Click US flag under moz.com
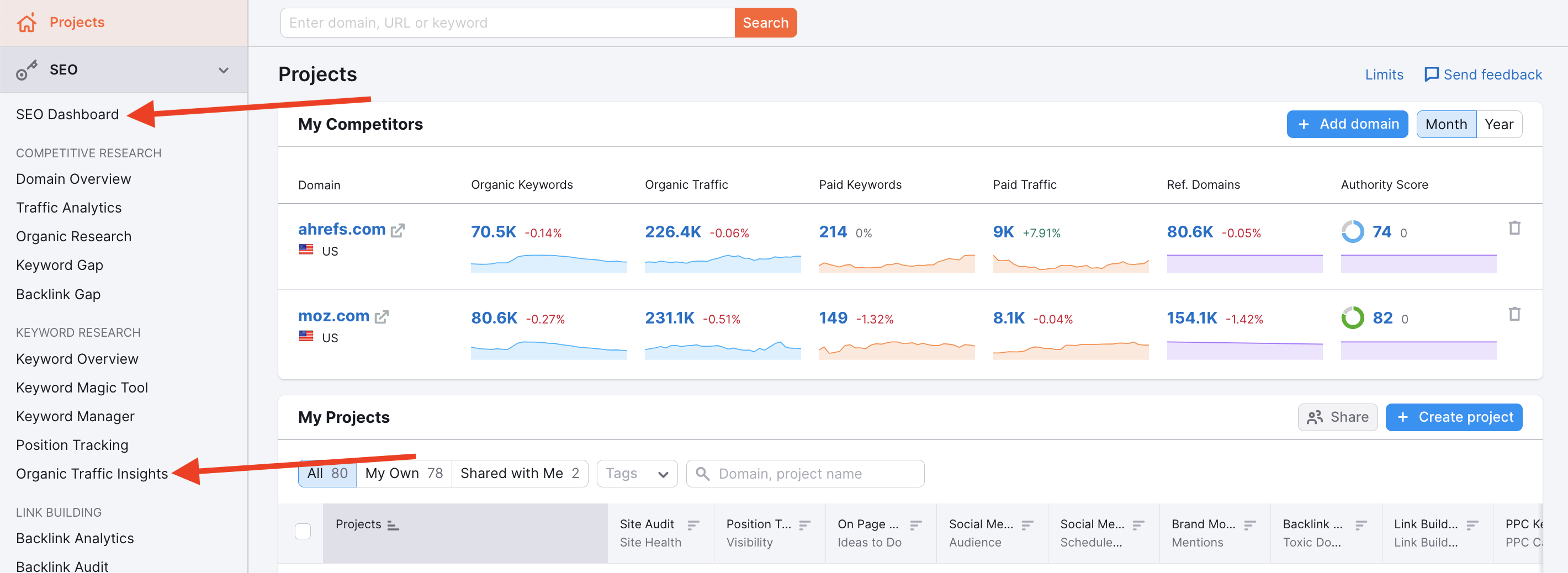1568x573 pixels. point(306,336)
